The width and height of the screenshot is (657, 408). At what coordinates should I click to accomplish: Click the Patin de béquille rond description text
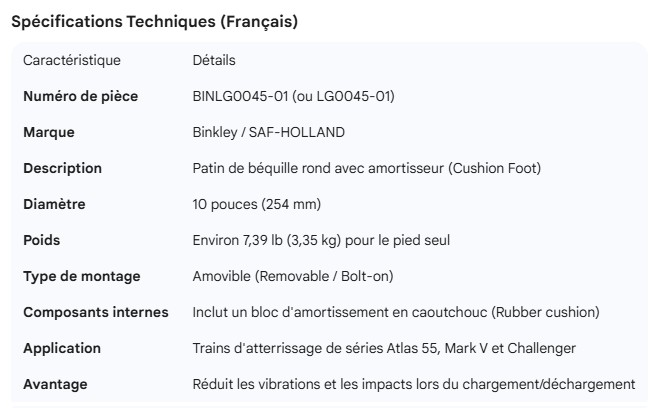pos(366,168)
